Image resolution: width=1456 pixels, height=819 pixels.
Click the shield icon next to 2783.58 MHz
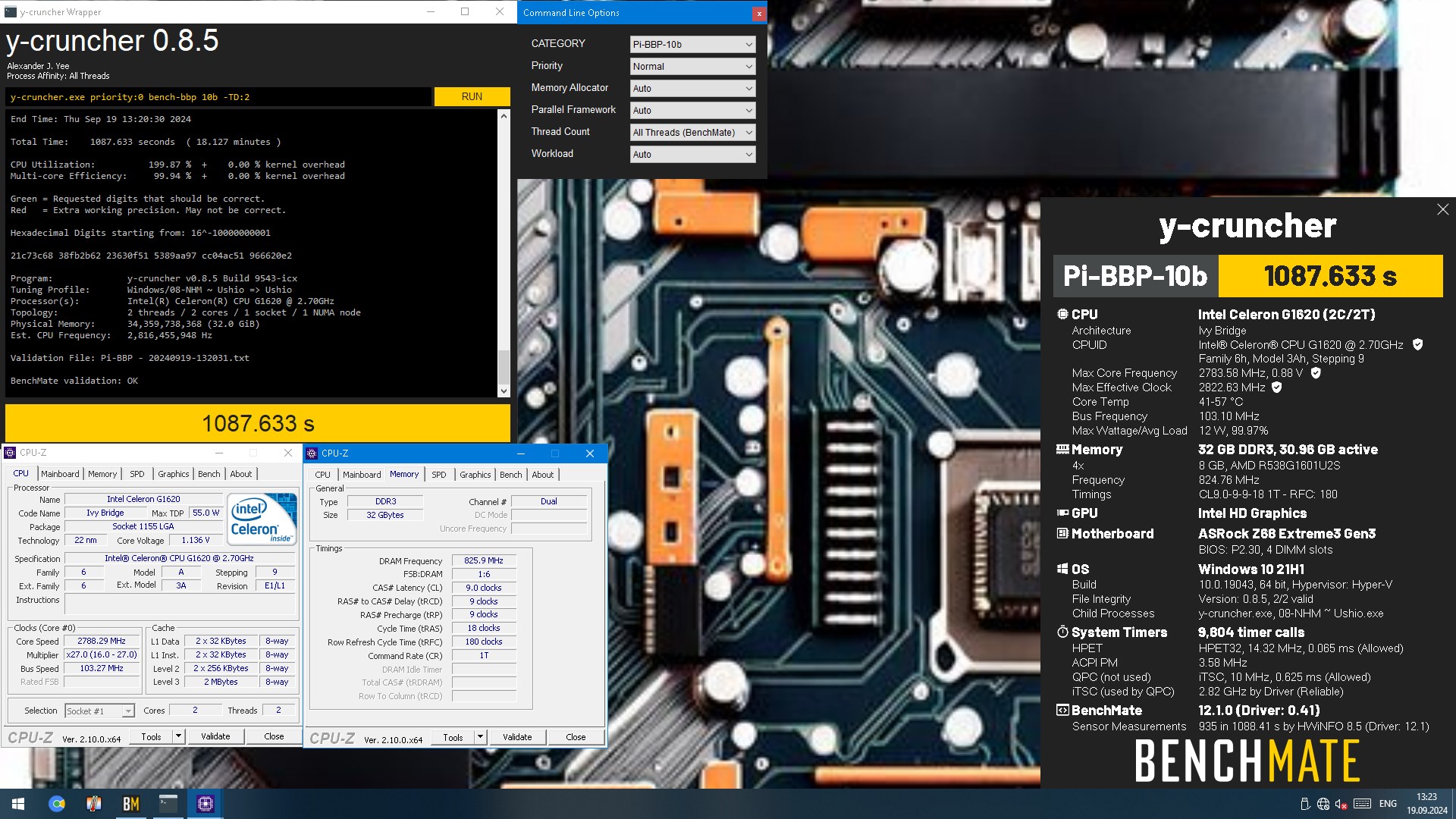click(1316, 373)
